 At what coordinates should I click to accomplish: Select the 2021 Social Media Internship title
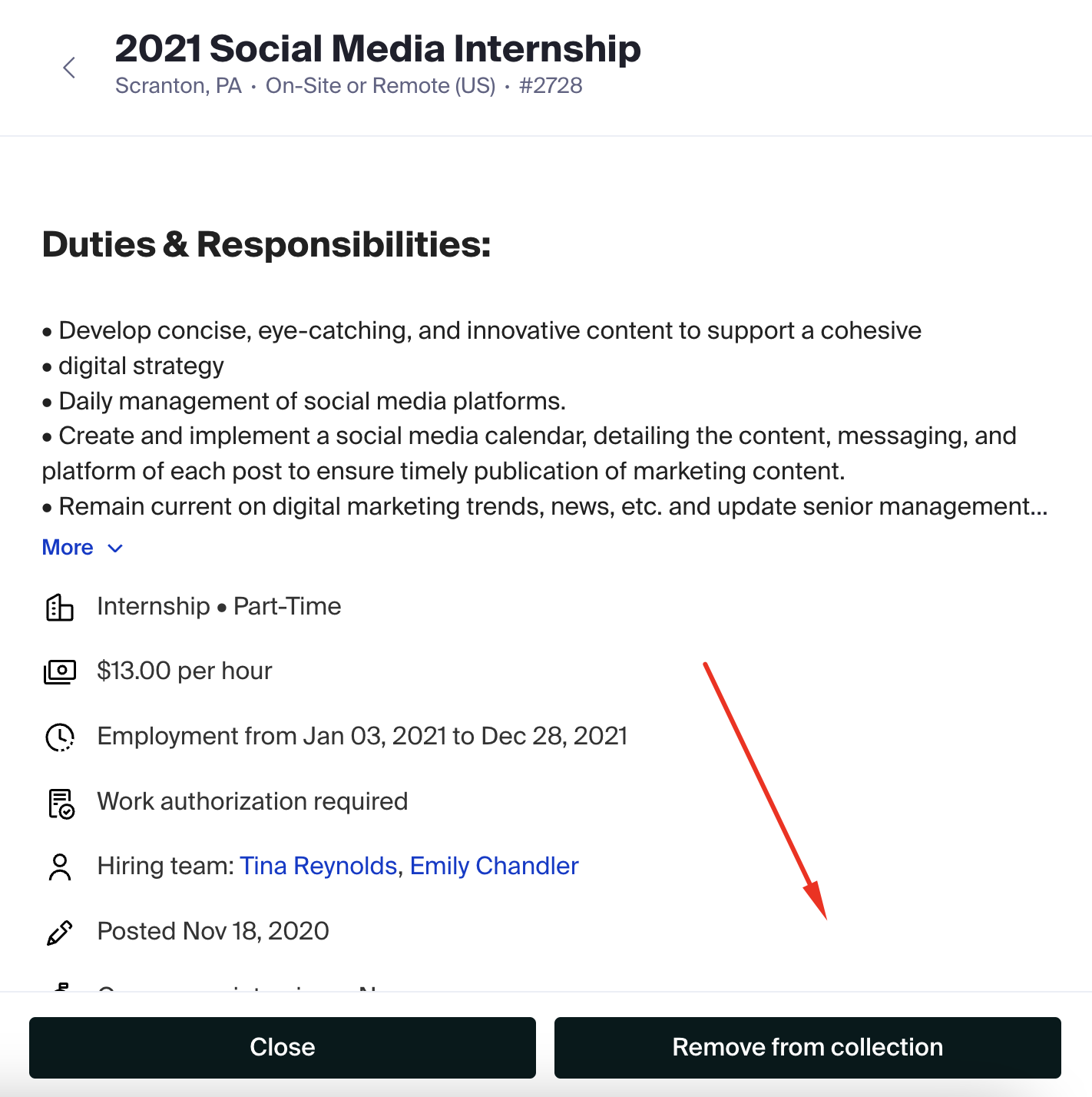tap(378, 48)
